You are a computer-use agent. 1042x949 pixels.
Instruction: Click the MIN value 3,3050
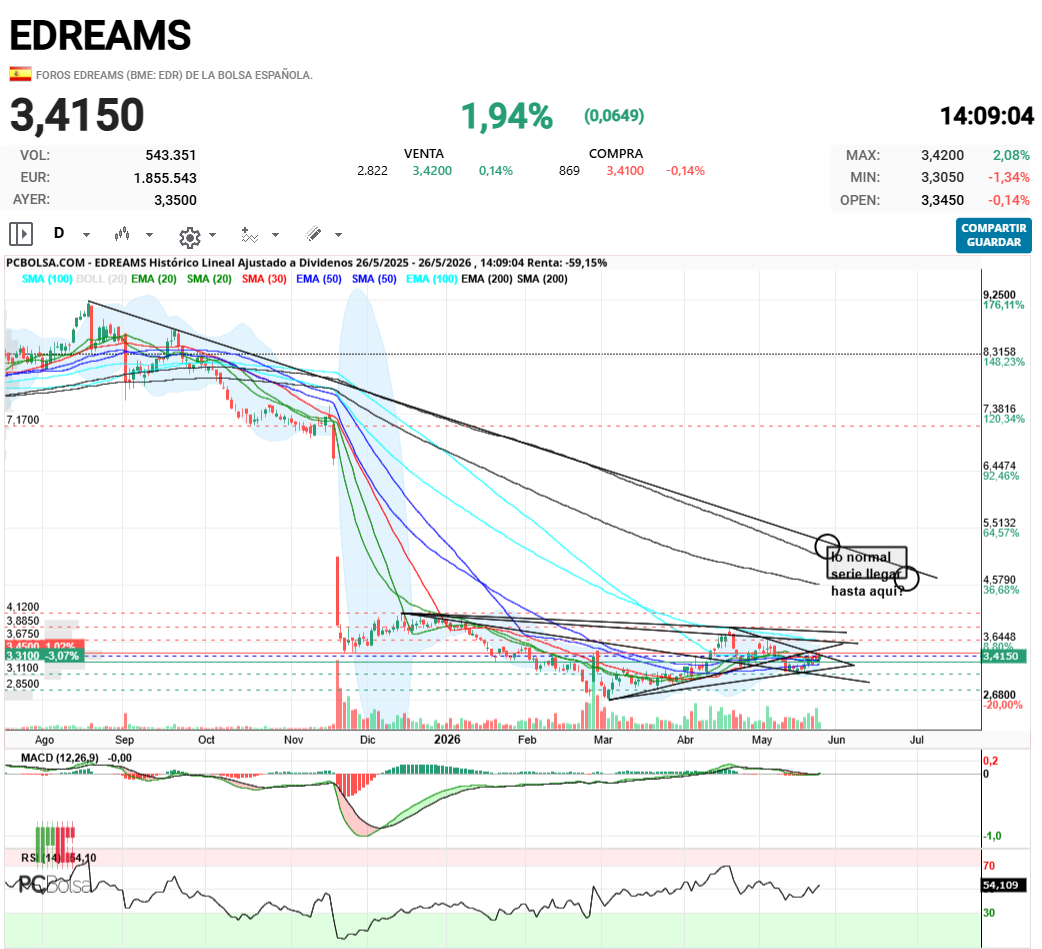(x=942, y=177)
